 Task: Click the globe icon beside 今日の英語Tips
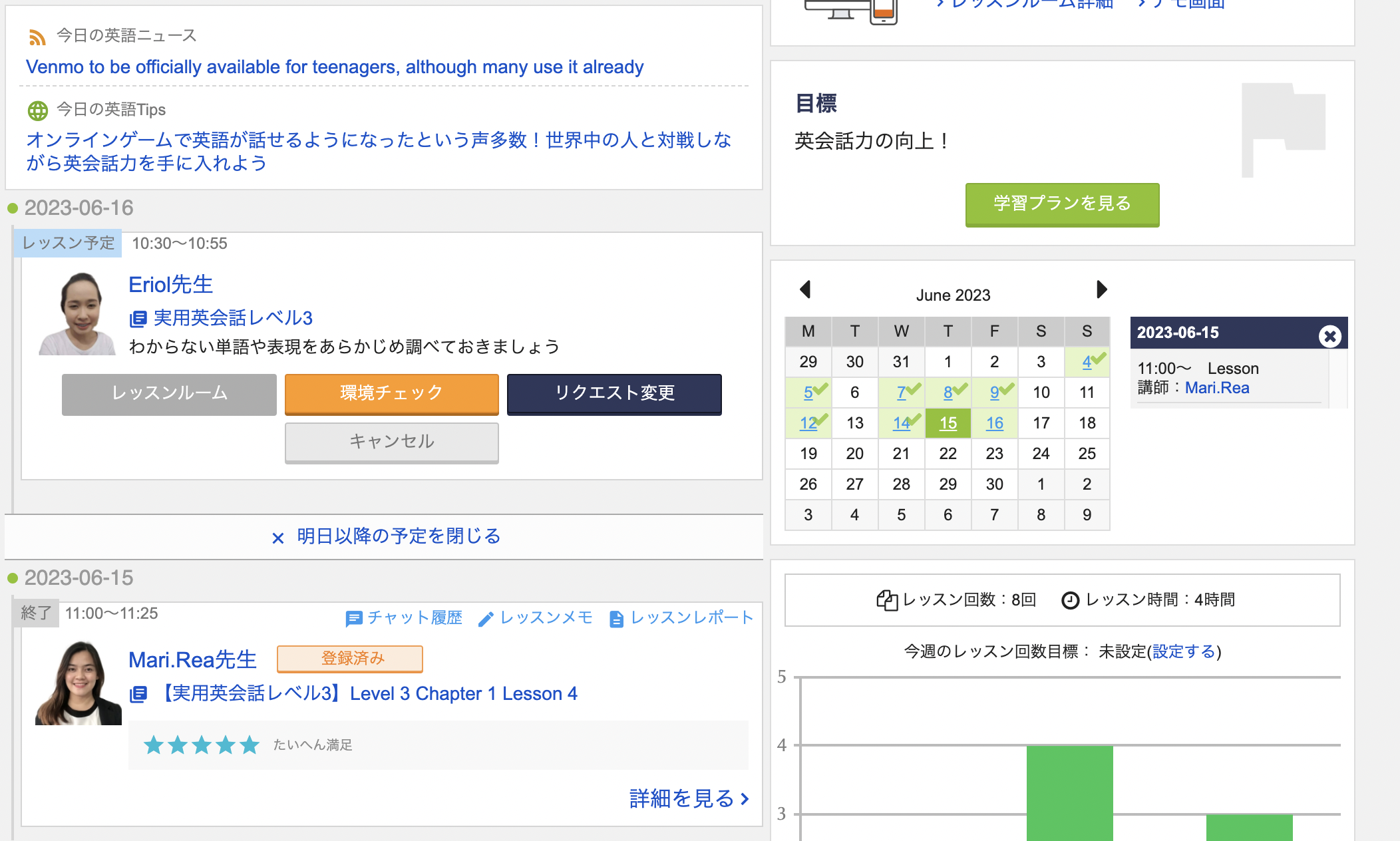click(x=38, y=110)
